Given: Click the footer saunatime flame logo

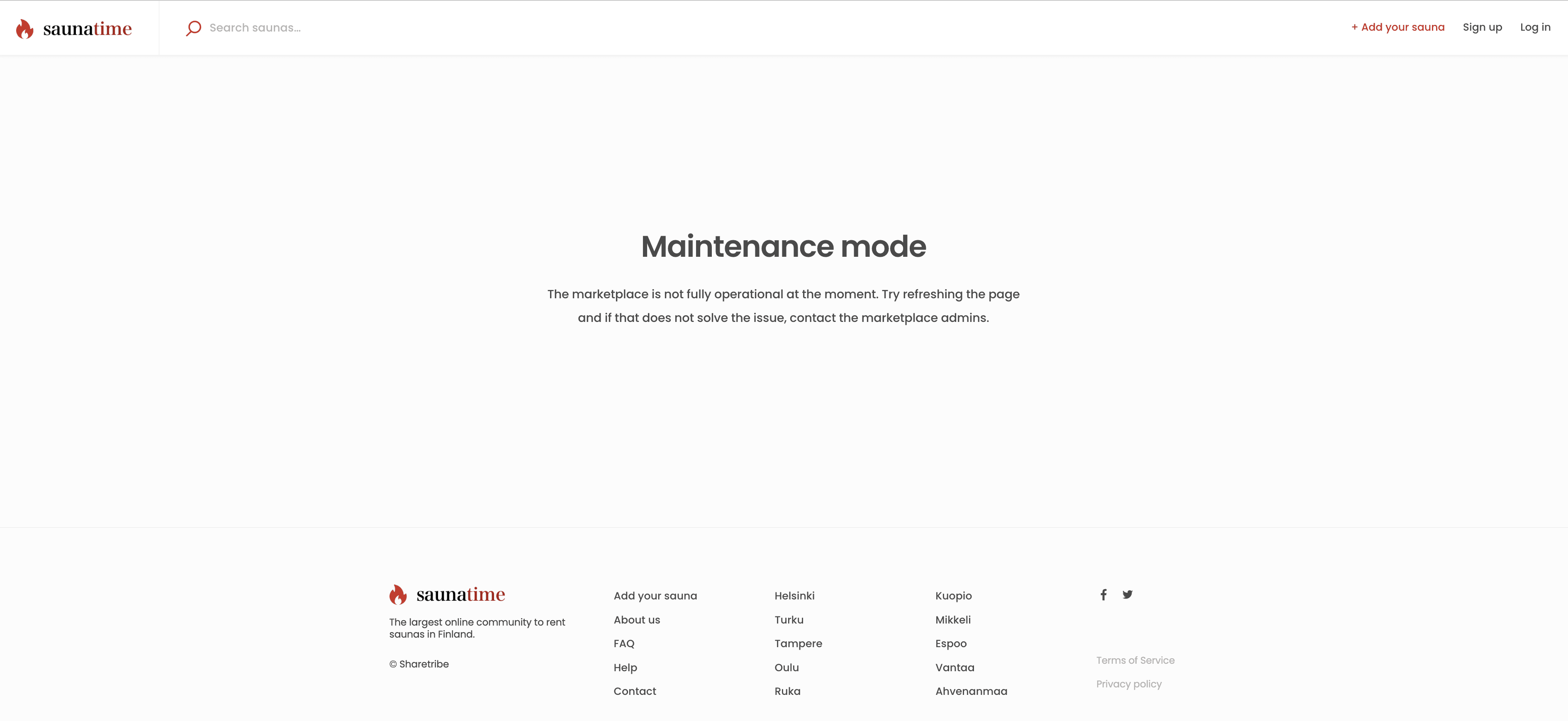Looking at the screenshot, I should [x=398, y=594].
